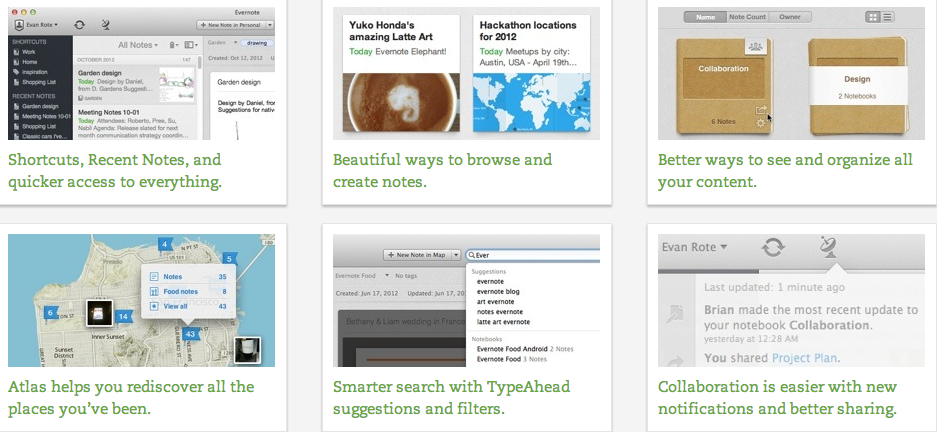Sort notebooks by Name
Screen dimensions: 937x432
706,17
